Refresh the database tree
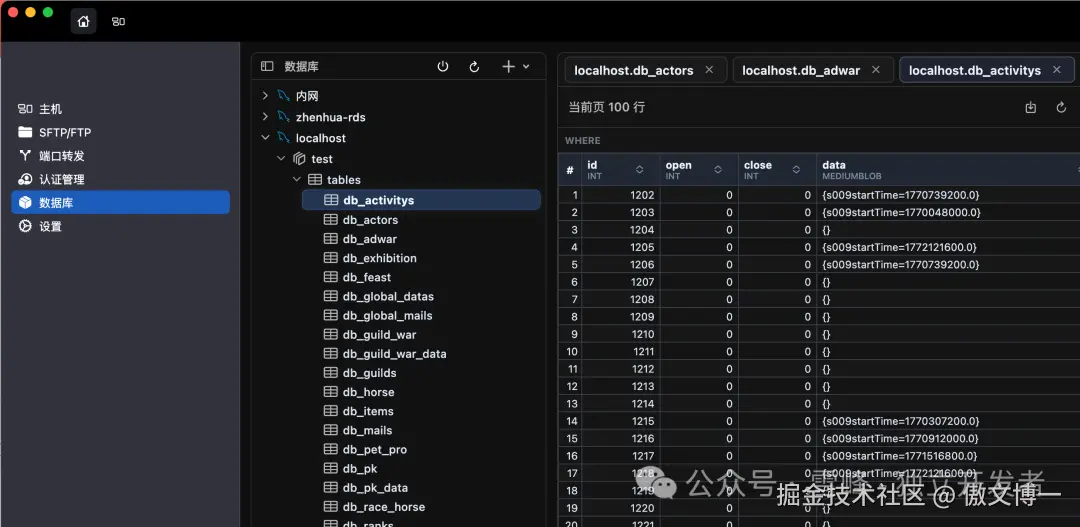 coord(474,66)
